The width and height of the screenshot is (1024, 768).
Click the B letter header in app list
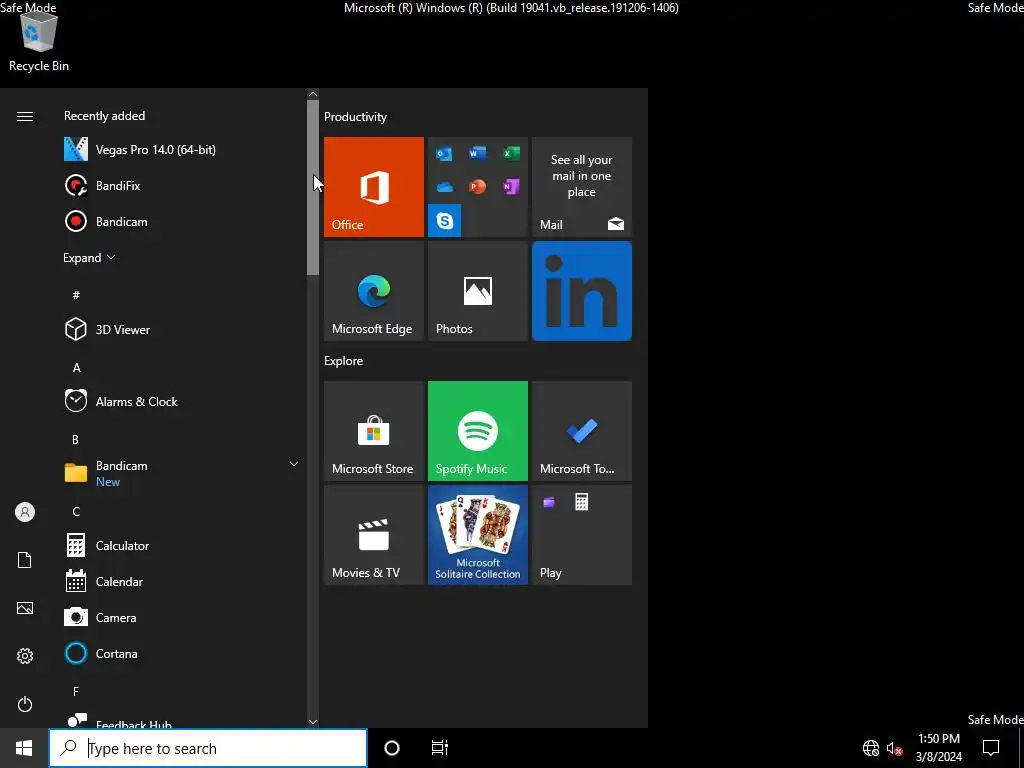[75, 440]
